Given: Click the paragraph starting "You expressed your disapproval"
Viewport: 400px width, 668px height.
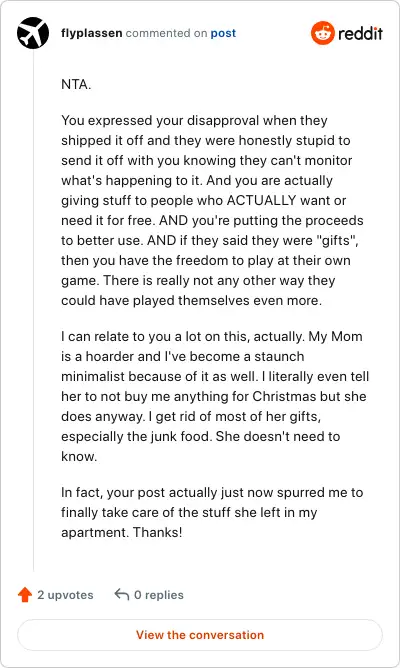Looking at the screenshot, I should point(212,210).
